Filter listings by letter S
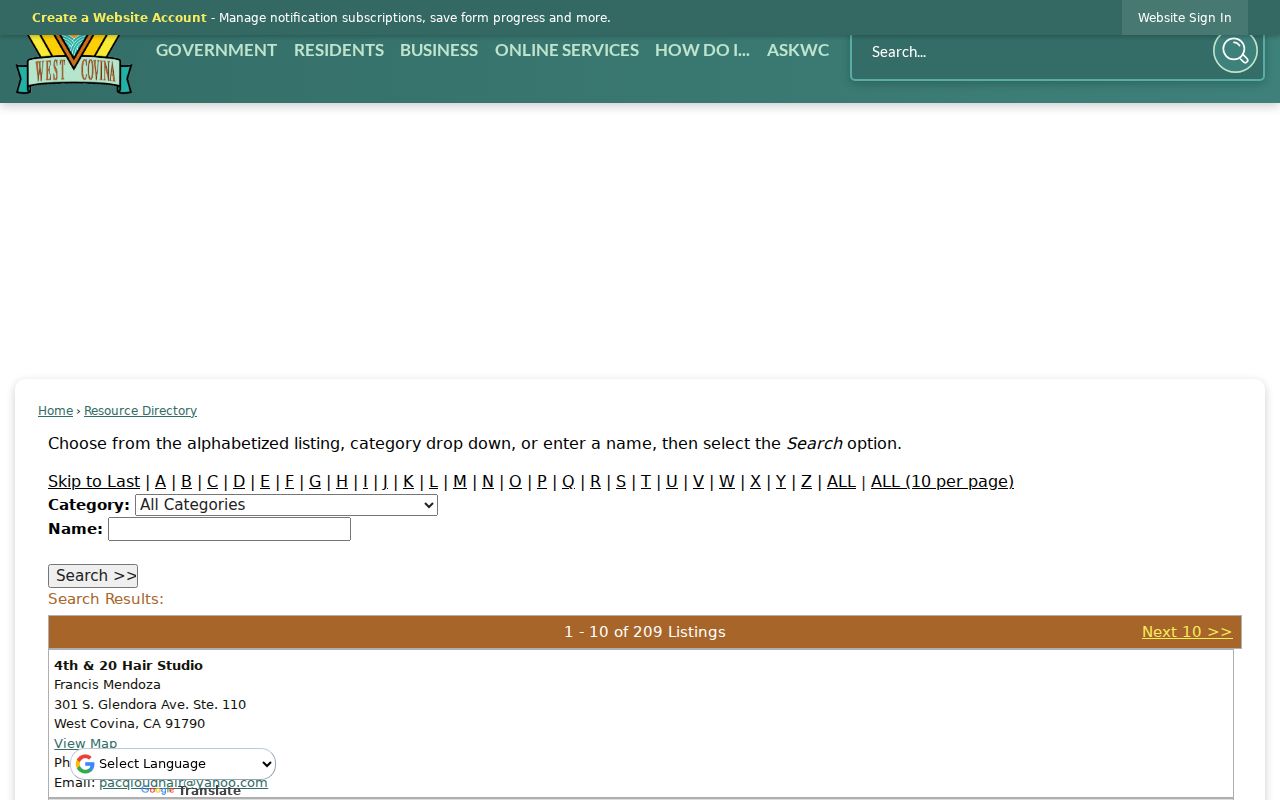Screen dimensions: 1280x800 pyautogui.click(x=621, y=482)
